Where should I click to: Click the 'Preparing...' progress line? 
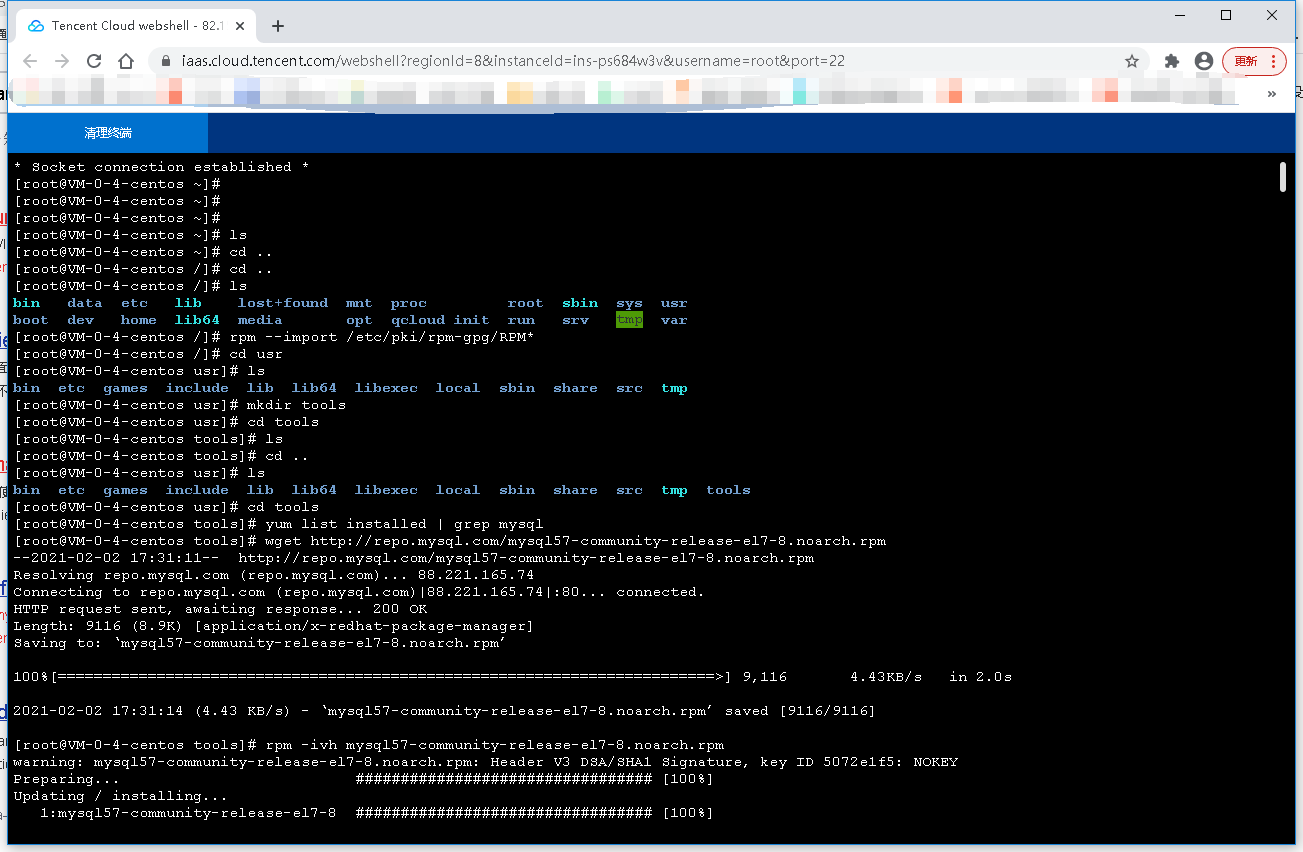pyautogui.click(x=363, y=779)
